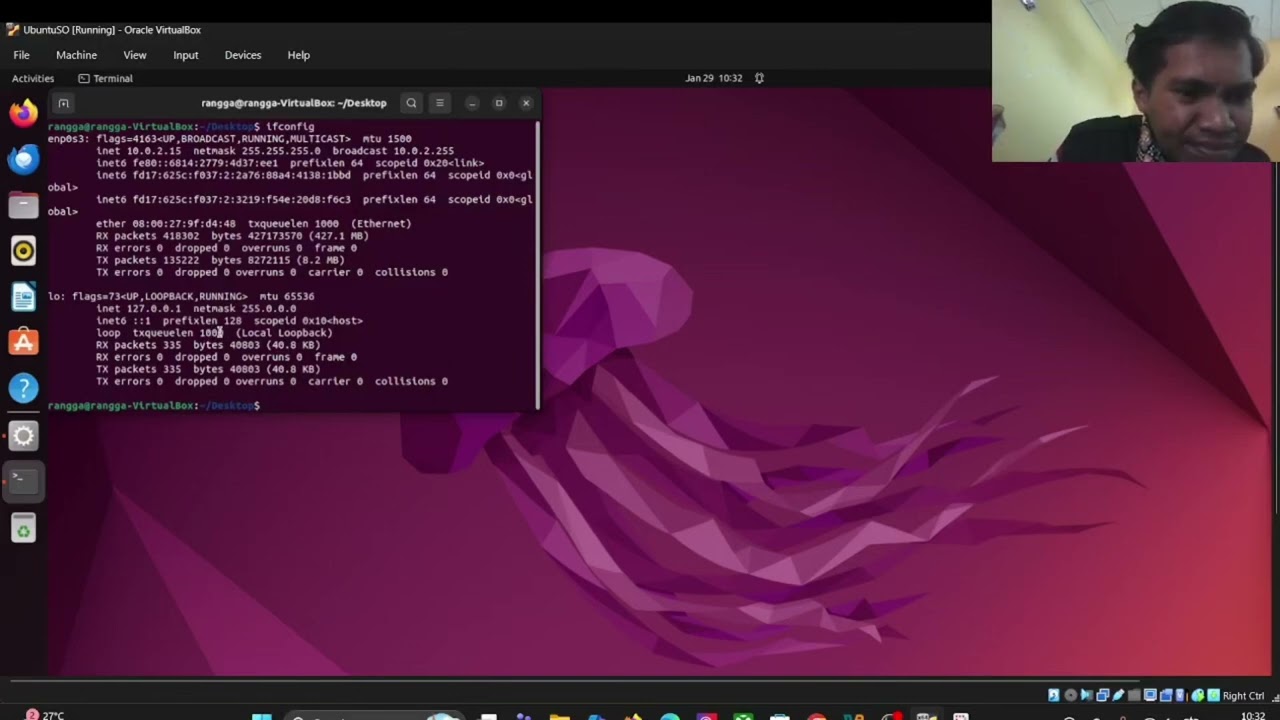Open the VirtualBox Input menu
This screenshot has height=720, width=1280.
point(186,55)
